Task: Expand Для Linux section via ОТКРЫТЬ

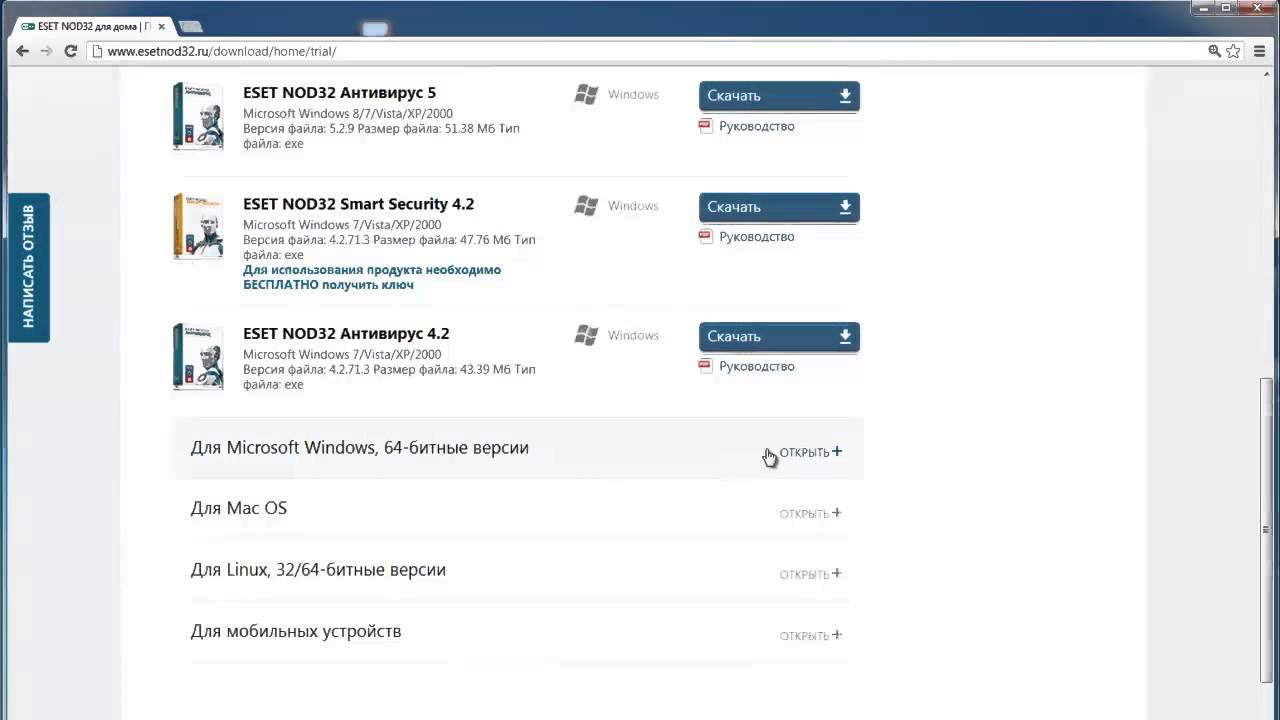Action: (811, 574)
